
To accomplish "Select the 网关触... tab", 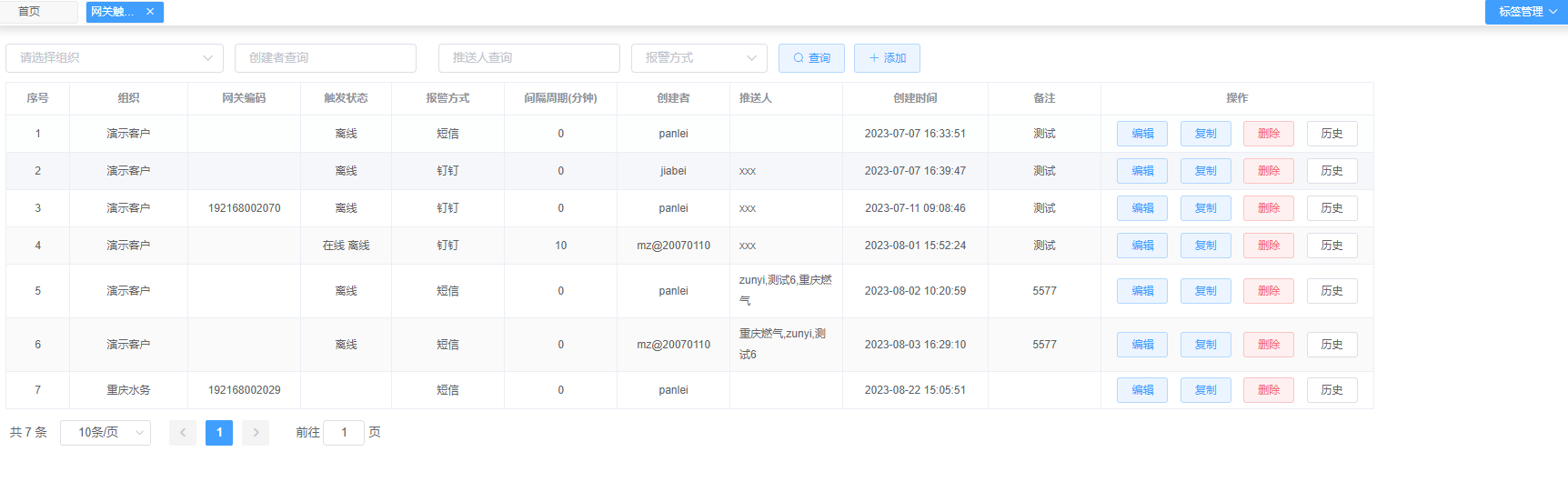I will (x=113, y=12).
